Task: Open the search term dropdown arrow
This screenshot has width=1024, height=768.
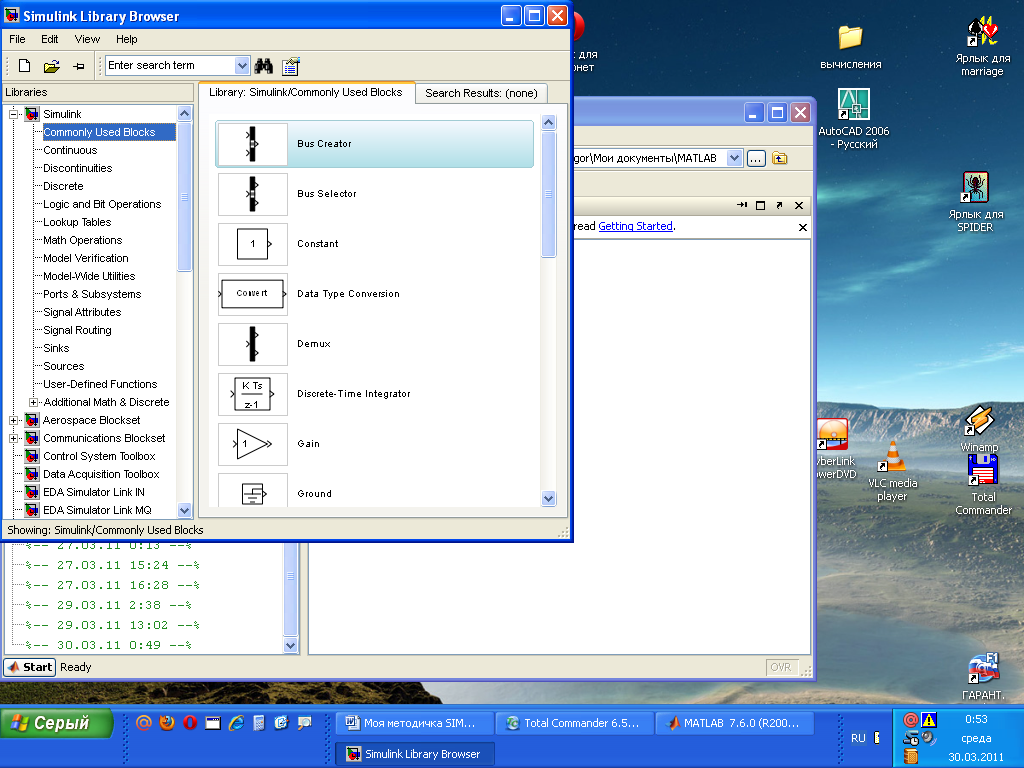Action: (x=242, y=65)
